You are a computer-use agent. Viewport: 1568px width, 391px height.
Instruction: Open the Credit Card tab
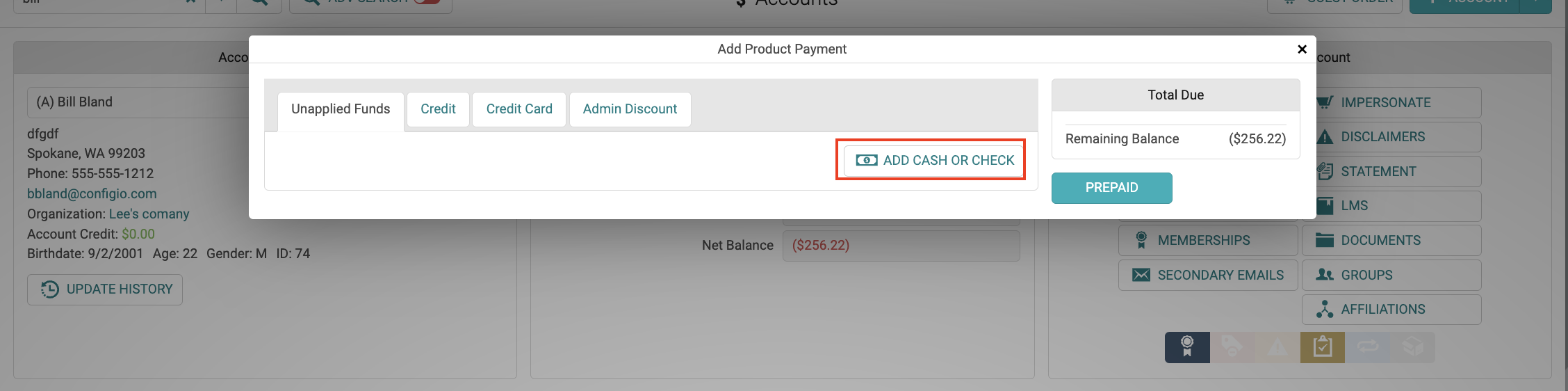click(x=519, y=109)
